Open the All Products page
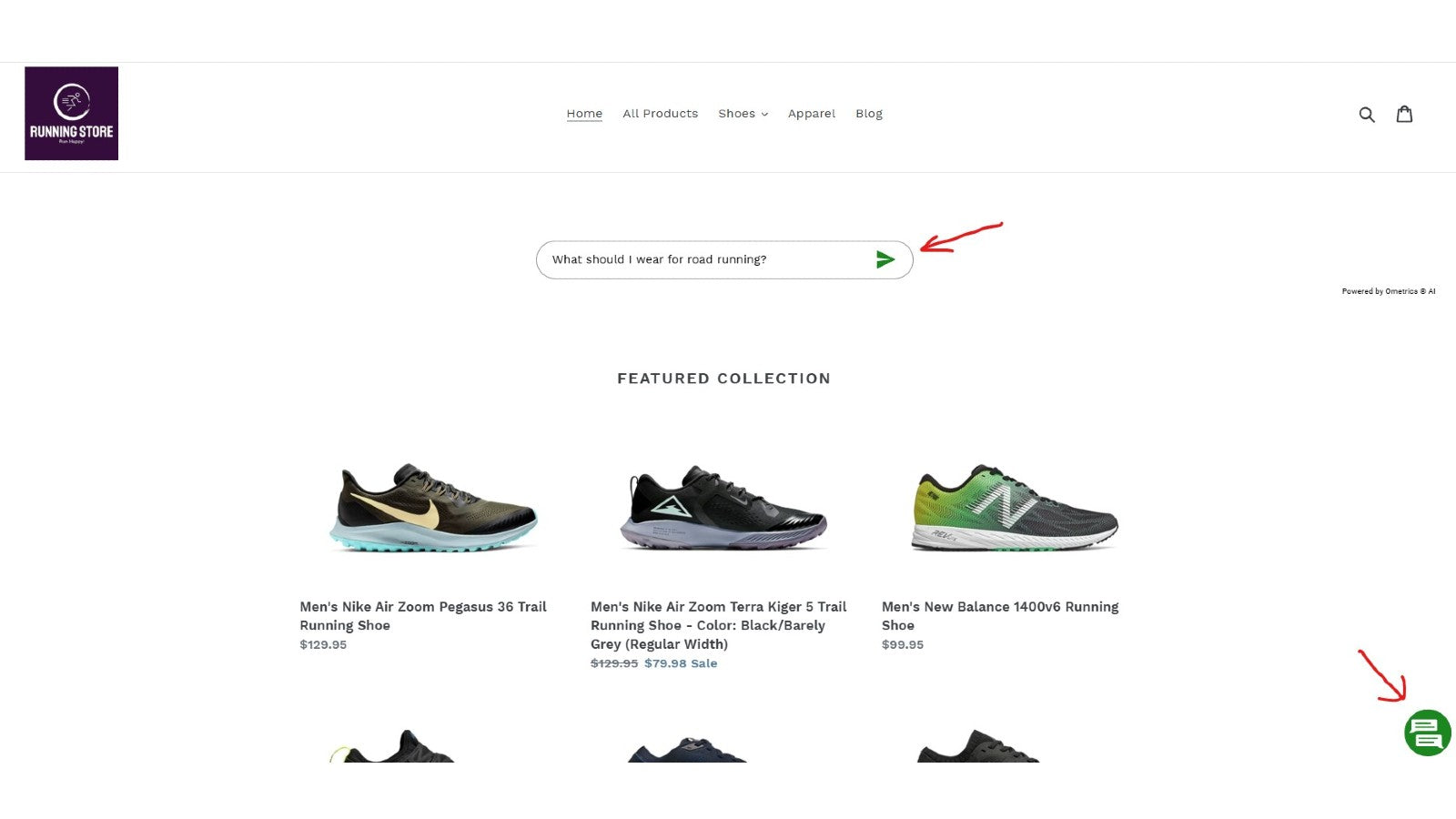Screen dimensions: 1456x819 tap(660, 114)
